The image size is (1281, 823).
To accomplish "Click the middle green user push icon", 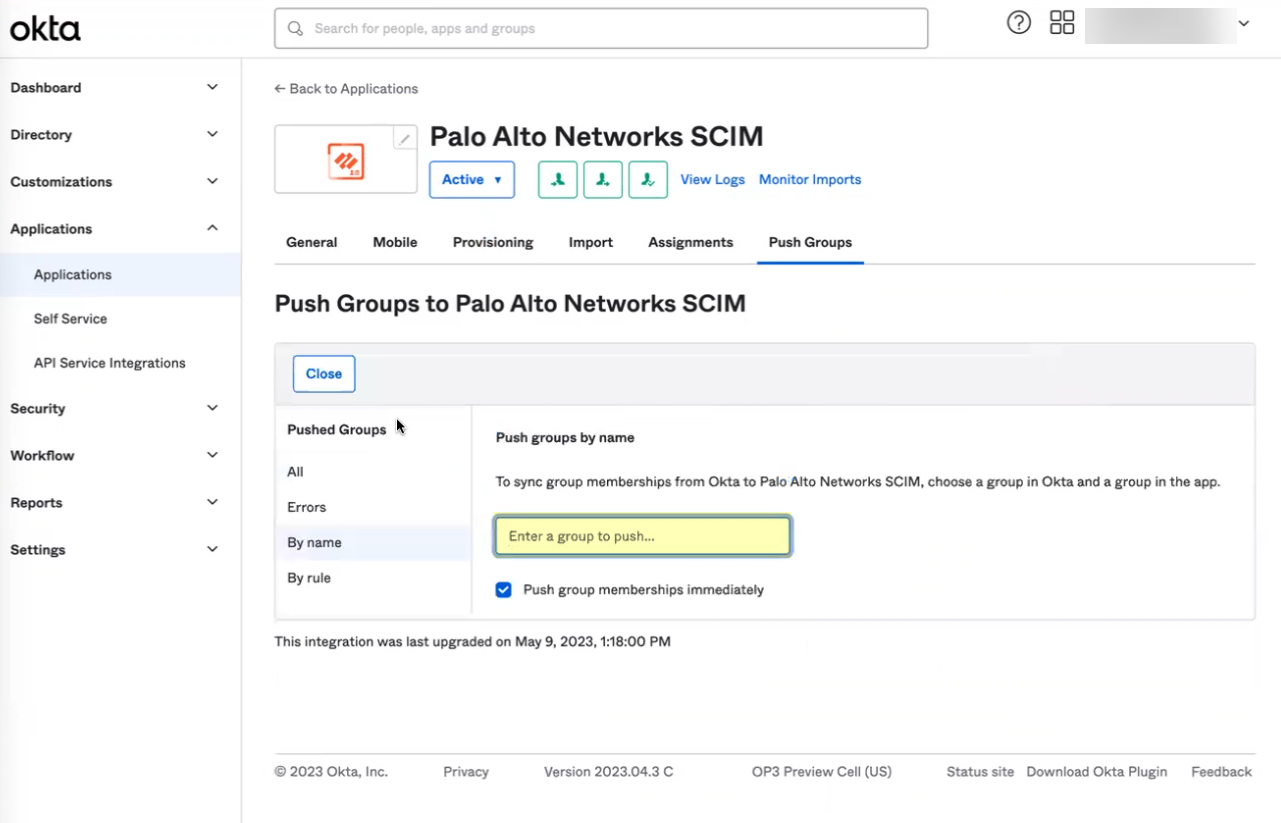I will (603, 180).
